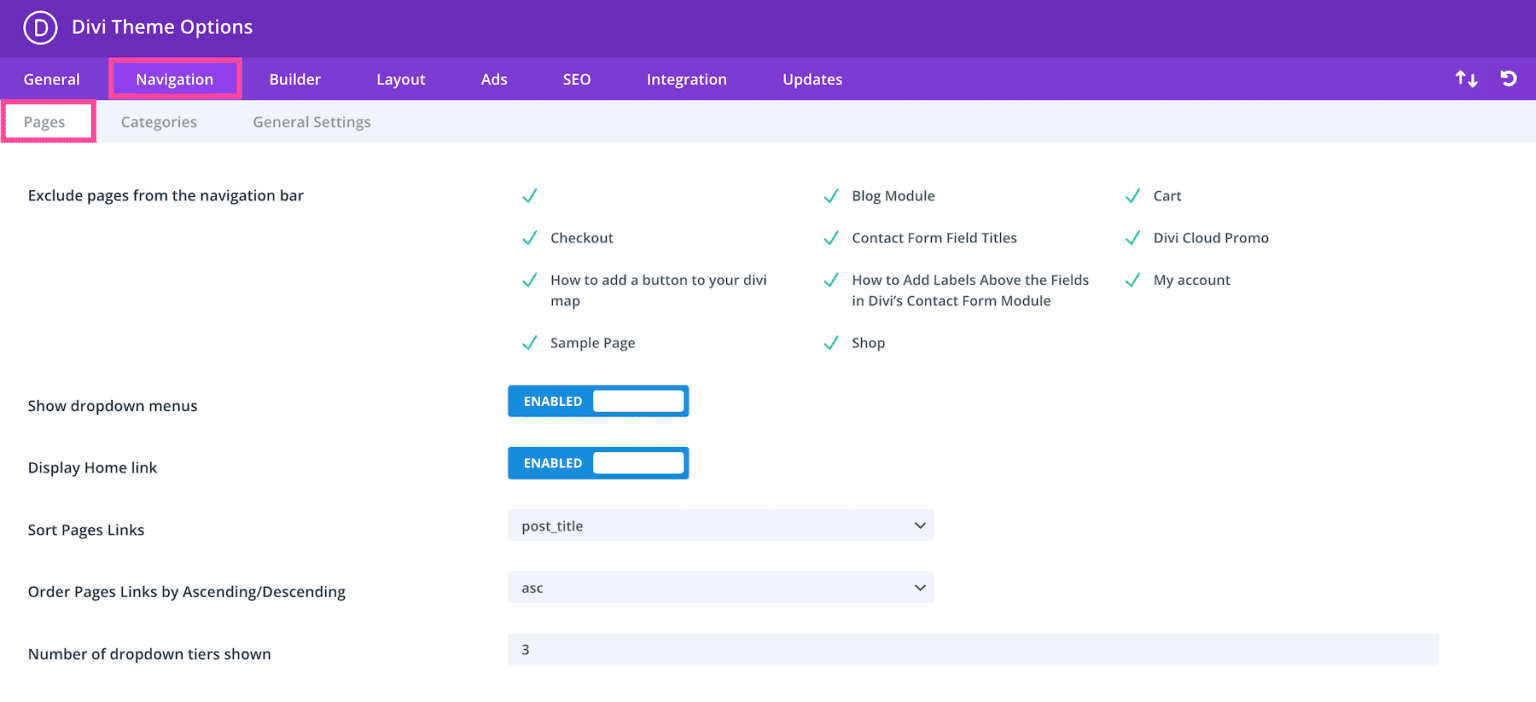Uncheck the Divi Cloud Promo exclusion
The height and width of the screenshot is (702, 1536).
[1133, 237]
